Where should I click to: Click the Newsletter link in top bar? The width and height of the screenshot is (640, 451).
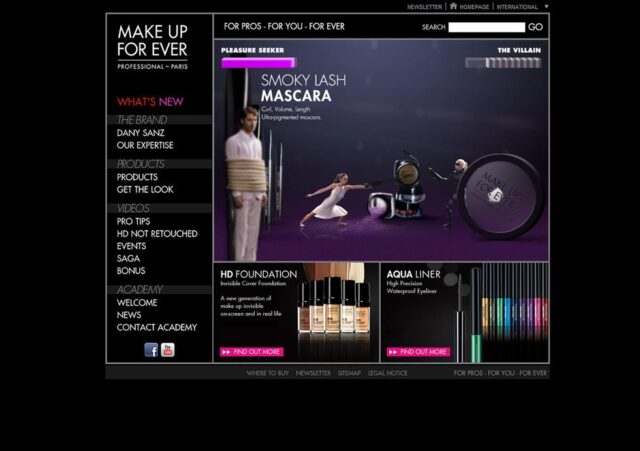tap(424, 7)
